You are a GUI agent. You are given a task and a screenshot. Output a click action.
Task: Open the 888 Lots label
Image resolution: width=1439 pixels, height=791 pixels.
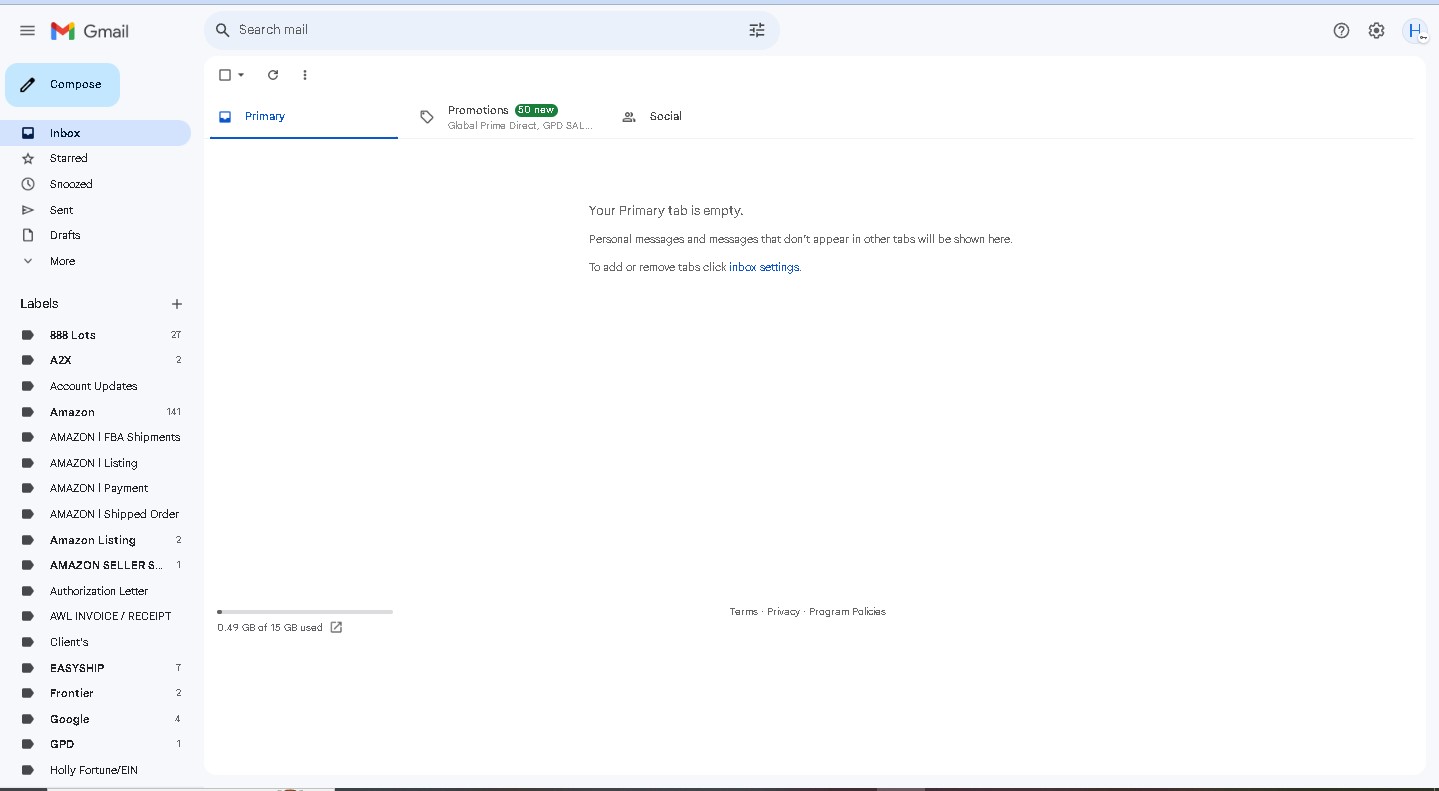[95, 335]
